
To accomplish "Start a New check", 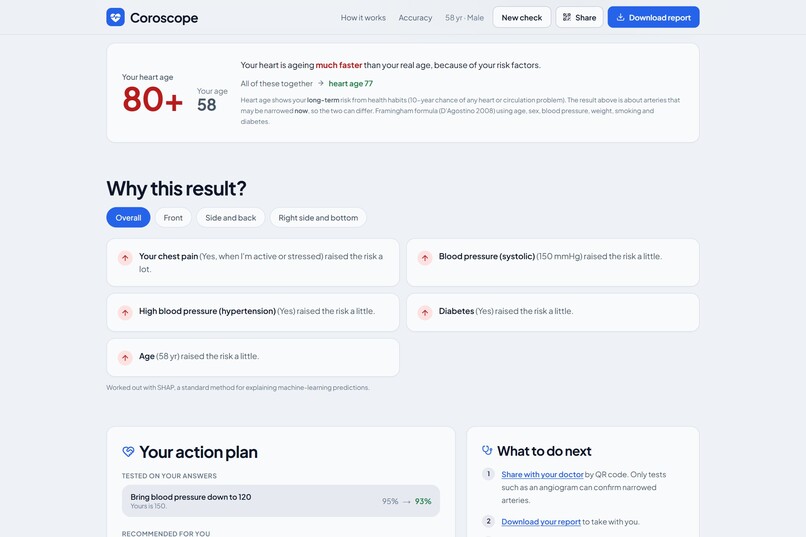I will coord(522,17).
